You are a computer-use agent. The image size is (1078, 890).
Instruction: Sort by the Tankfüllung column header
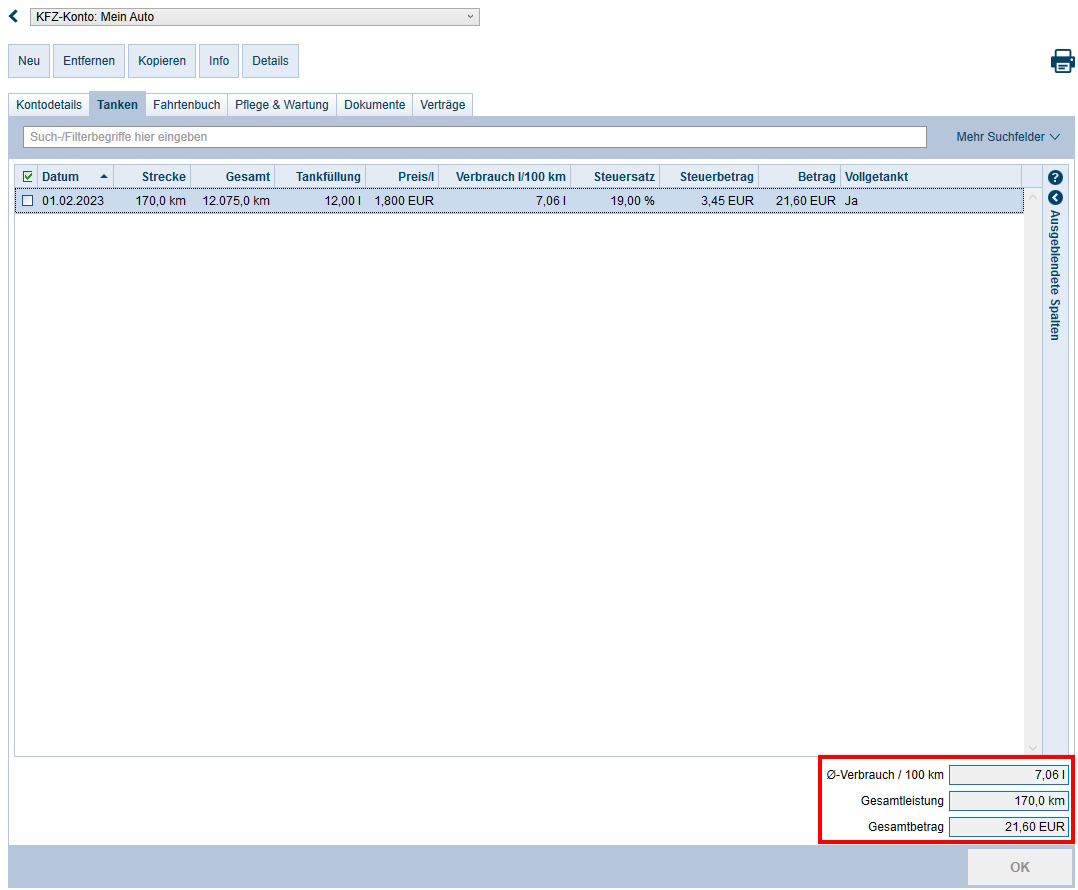click(320, 177)
